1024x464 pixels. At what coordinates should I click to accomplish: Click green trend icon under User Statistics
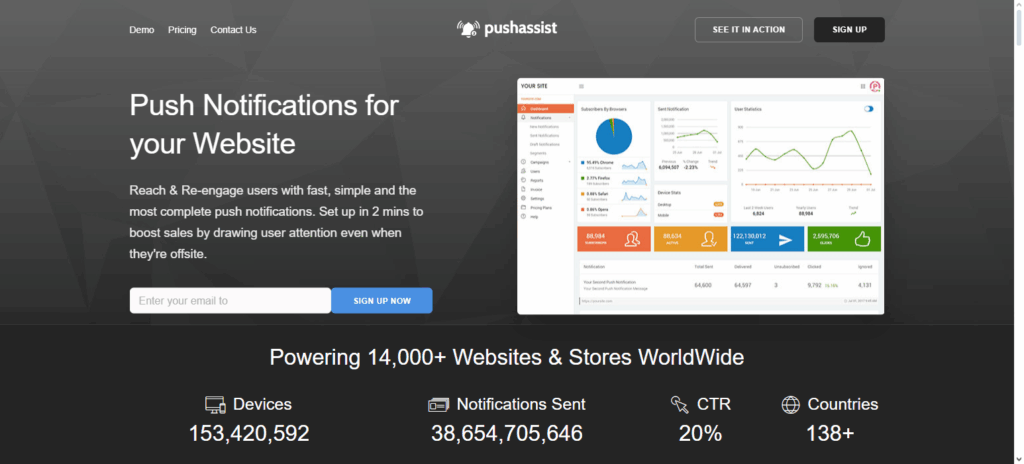854,213
